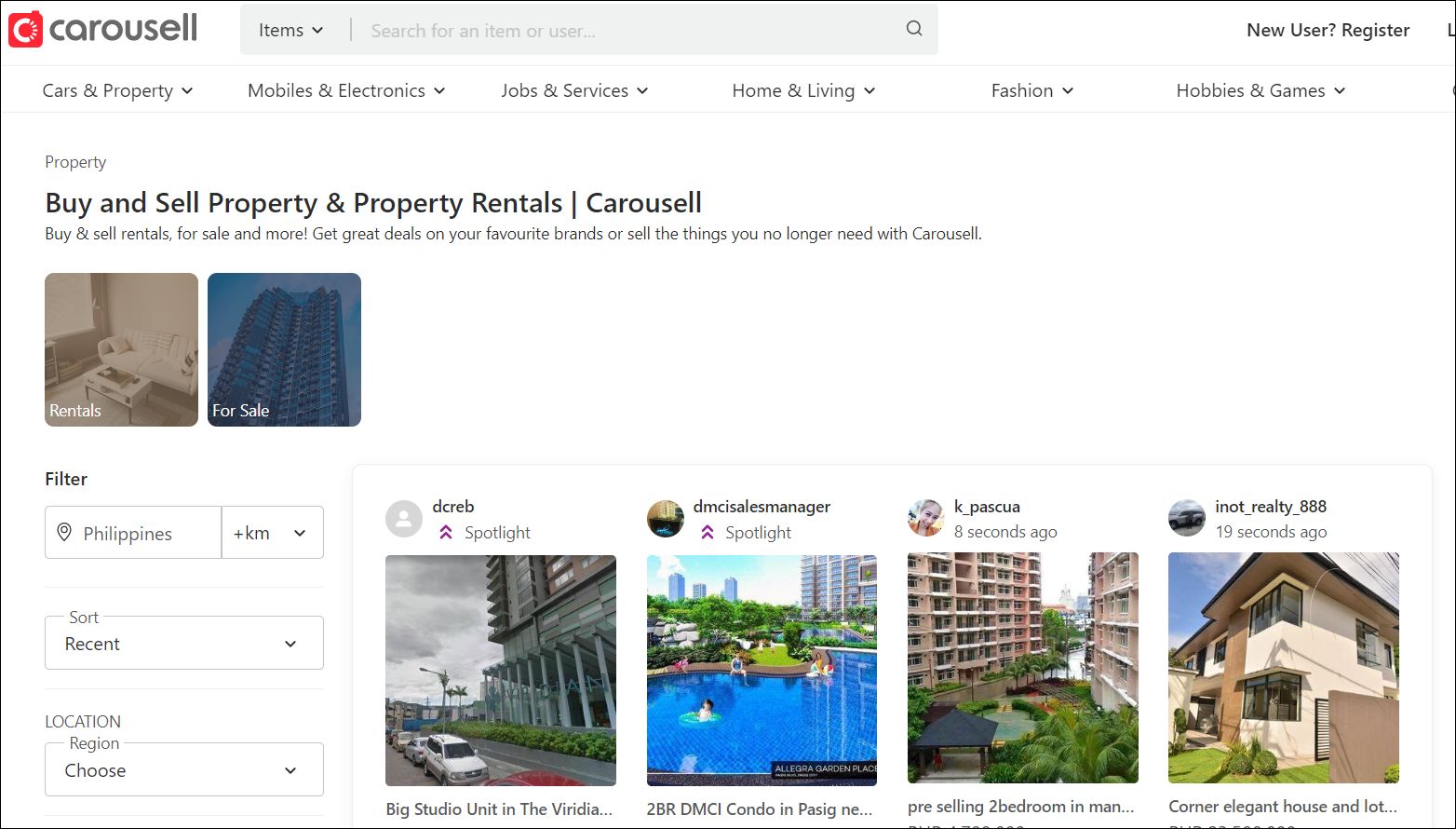This screenshot has height=829, width=1456.
Task: Open the Region Choose dropdown
Action: (184, 769)
